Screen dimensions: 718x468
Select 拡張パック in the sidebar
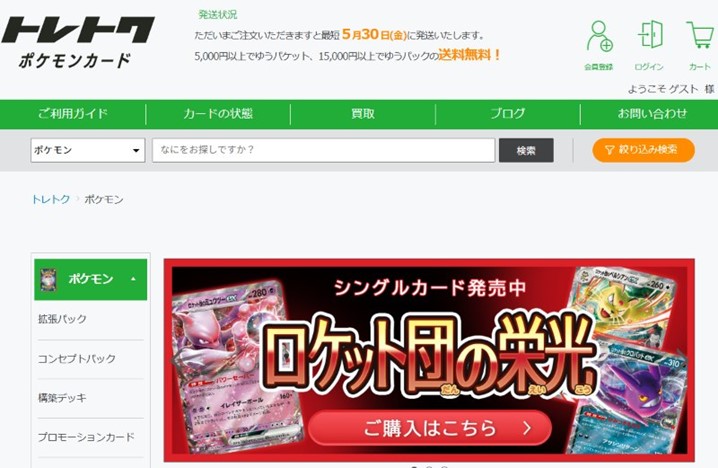62,319
